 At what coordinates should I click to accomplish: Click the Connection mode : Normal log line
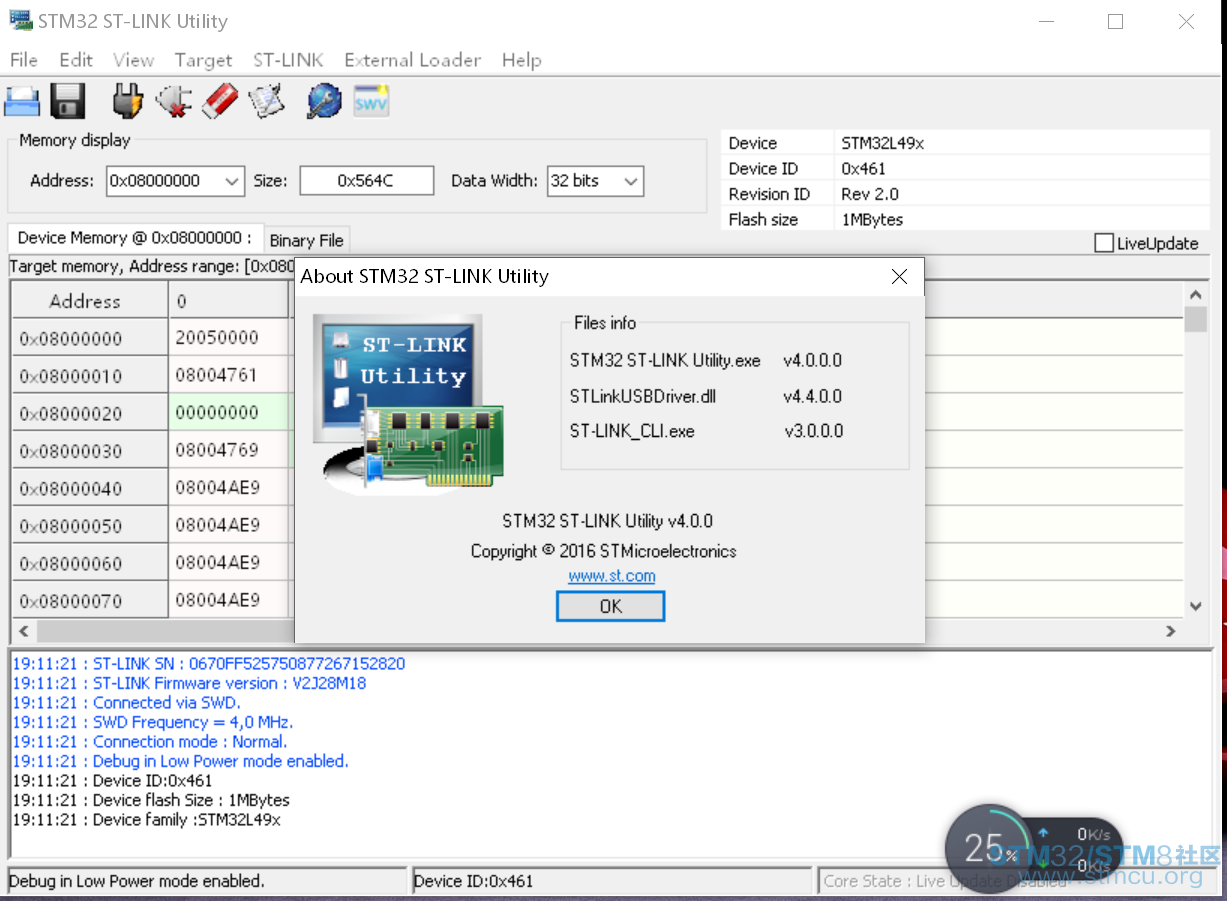[x=150, y=741]
